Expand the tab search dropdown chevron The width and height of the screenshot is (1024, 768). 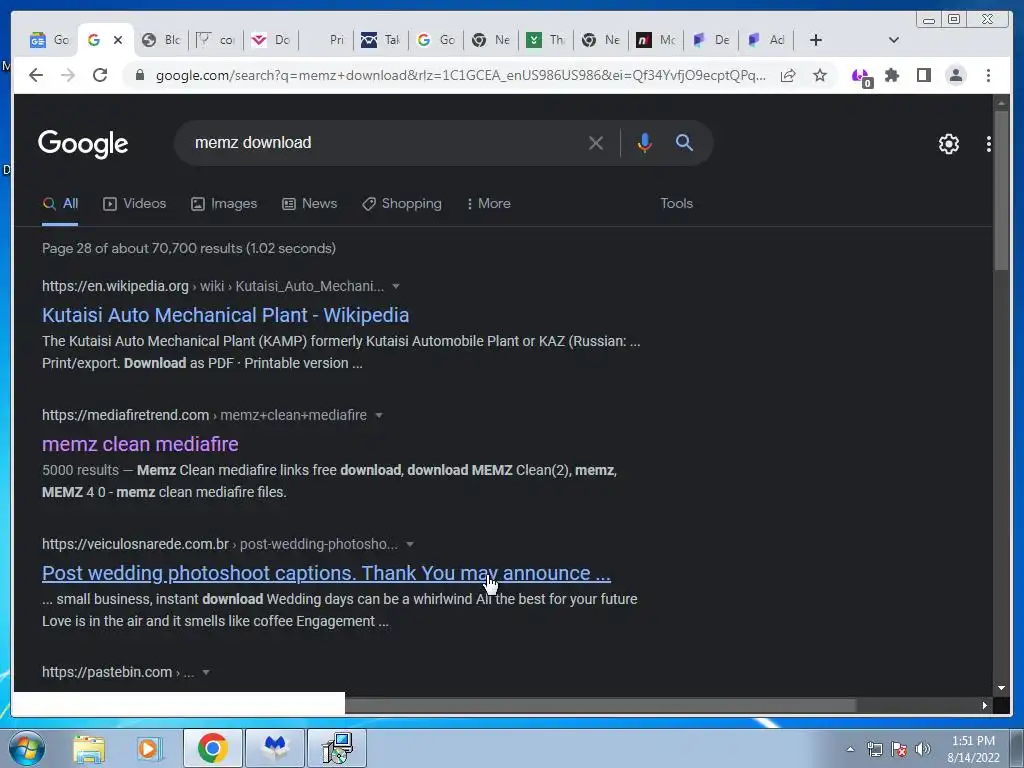[x=894, y=40]
